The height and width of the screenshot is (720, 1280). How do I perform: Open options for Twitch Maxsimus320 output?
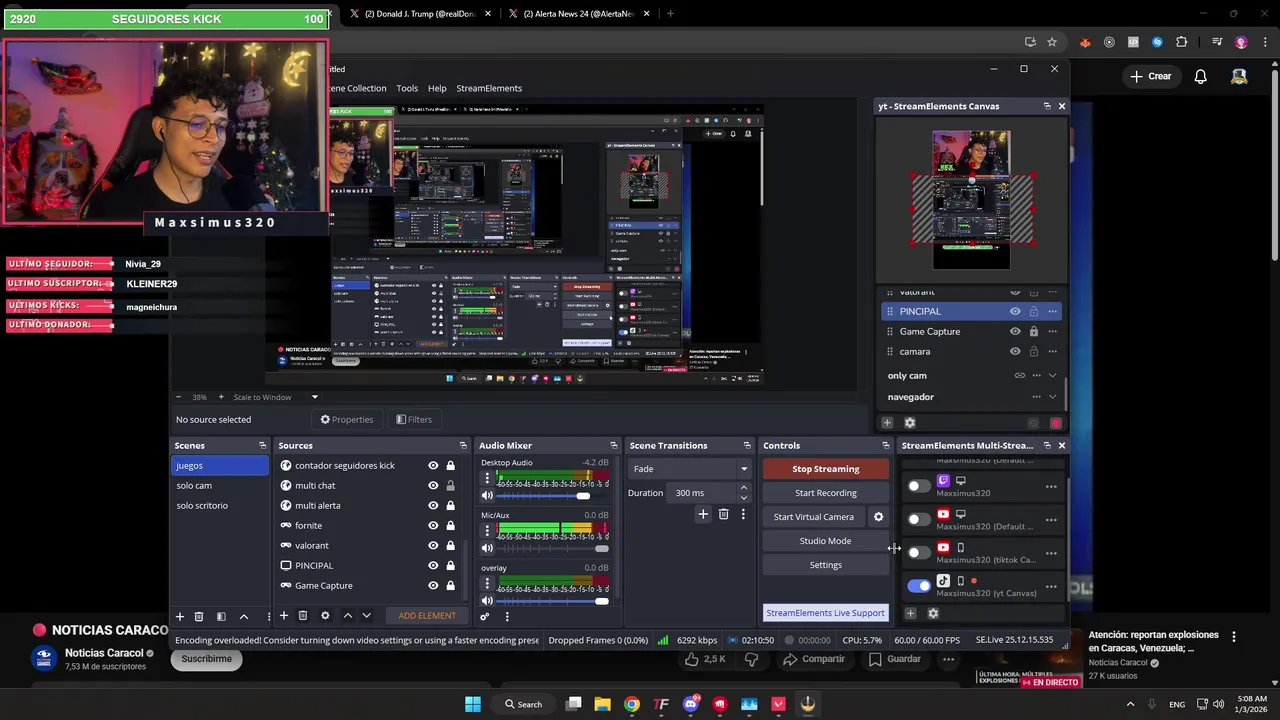pyautogui.click(x=1051, y=487)
